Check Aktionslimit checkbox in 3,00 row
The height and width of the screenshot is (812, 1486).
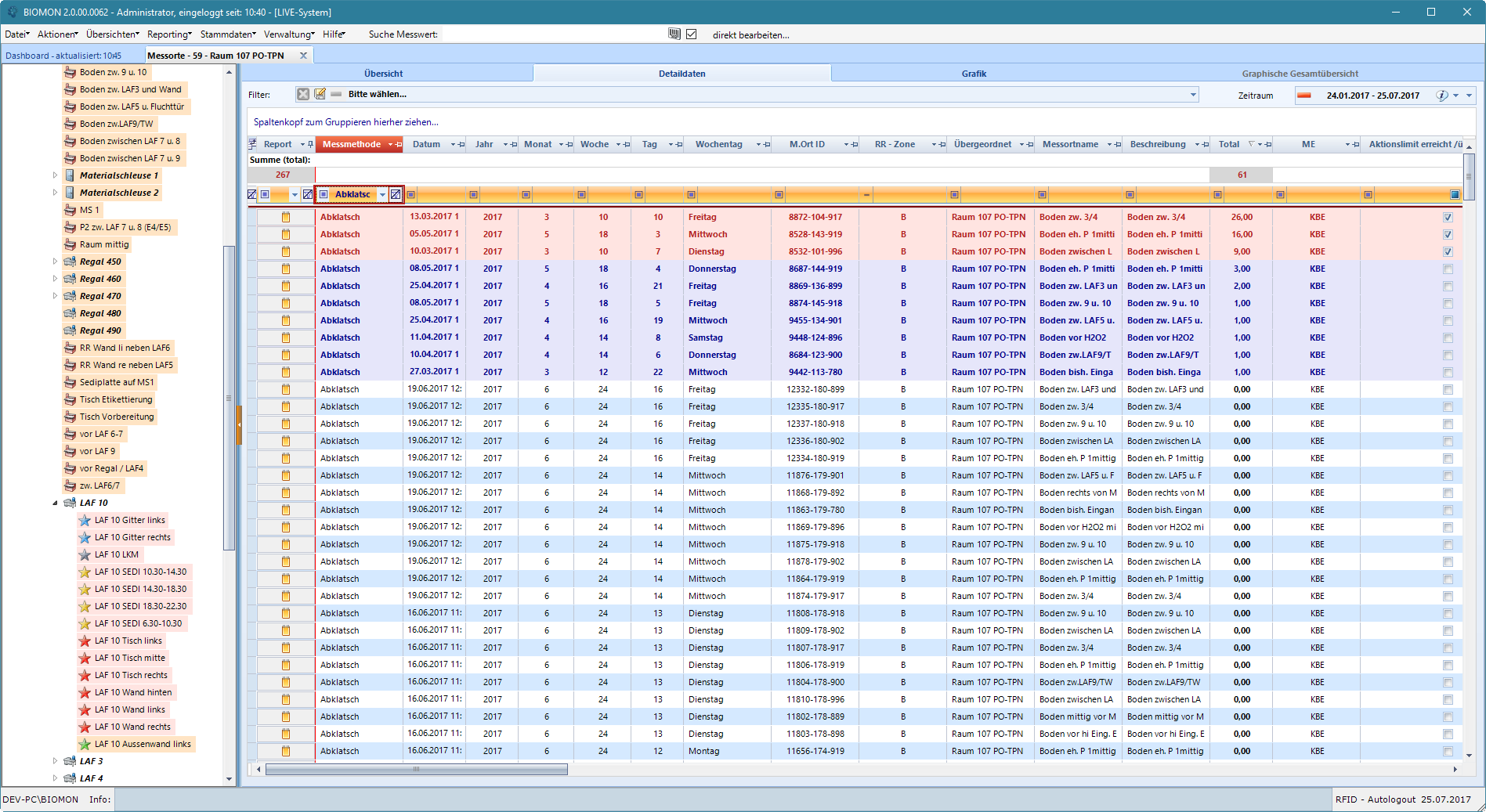[1448, 269]
